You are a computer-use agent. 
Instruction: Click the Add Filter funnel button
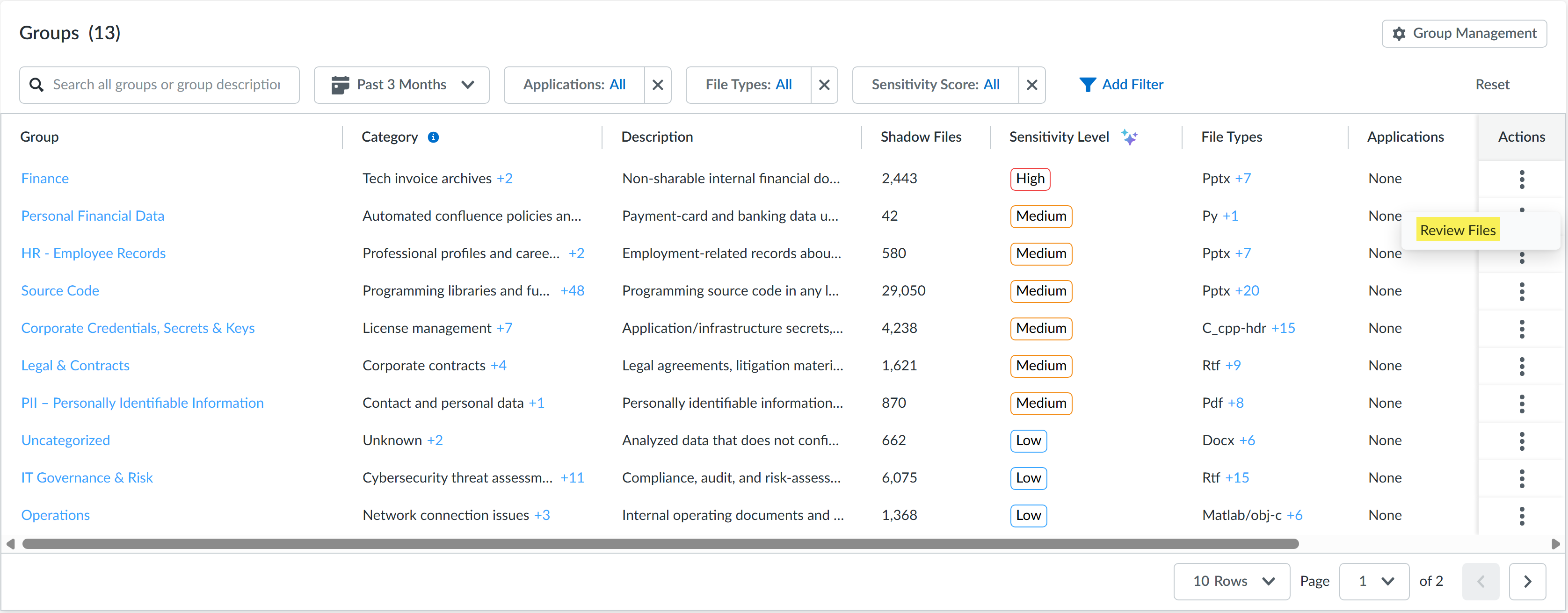click(1121, 85)
